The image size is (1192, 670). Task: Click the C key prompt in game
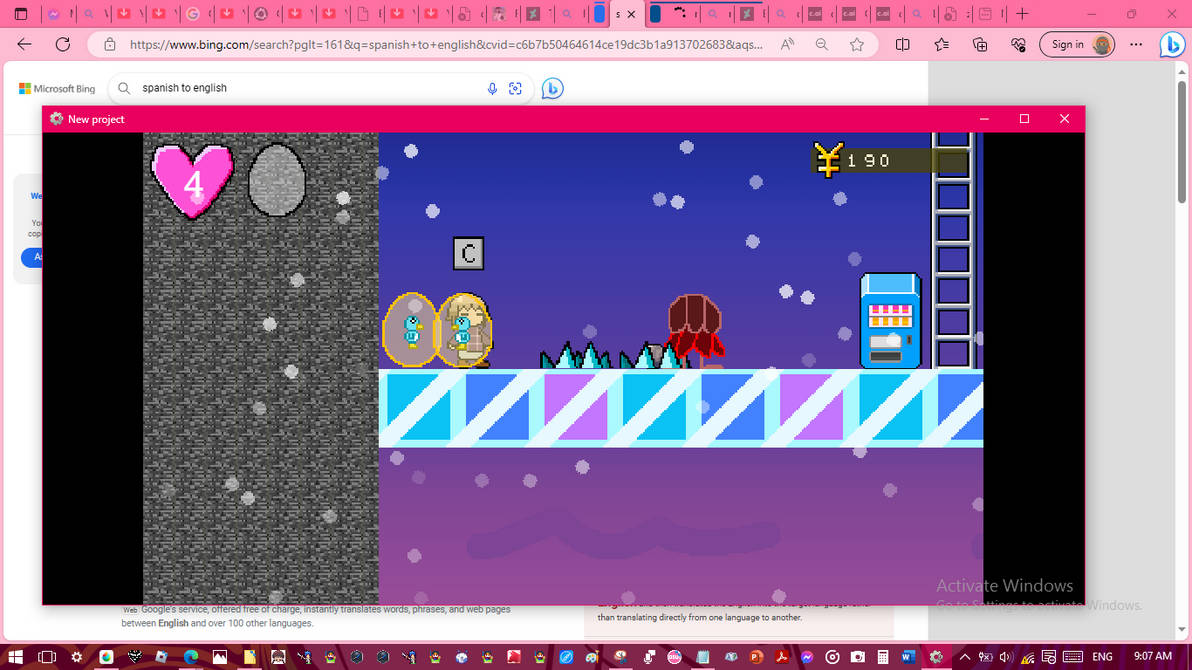tap(468, 253)
